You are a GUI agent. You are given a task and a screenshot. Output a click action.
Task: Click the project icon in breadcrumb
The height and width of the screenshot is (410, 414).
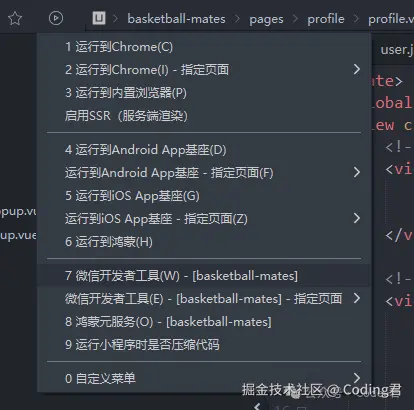coord(99,18)
